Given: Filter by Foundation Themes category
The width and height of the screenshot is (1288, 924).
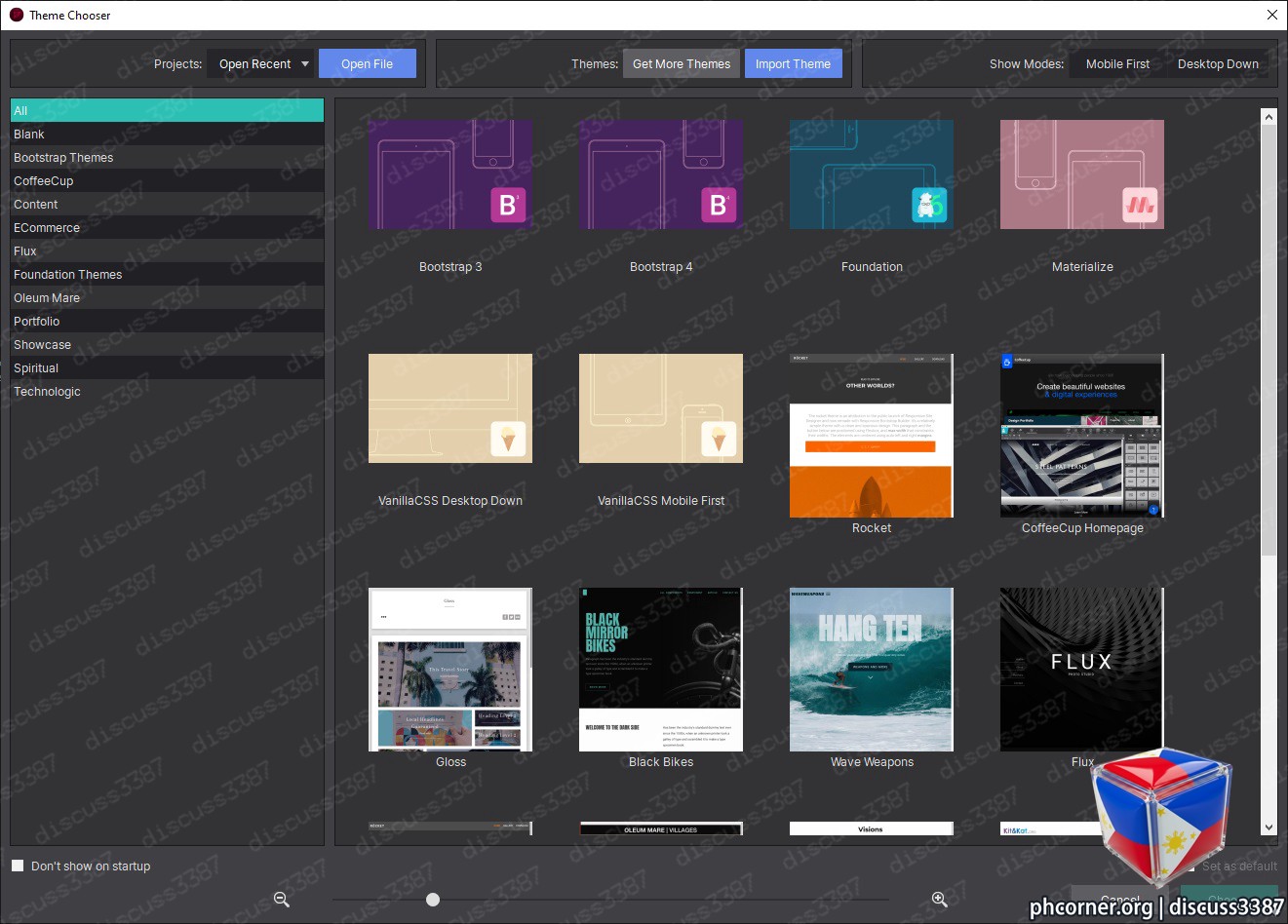Looking at the screenshot, I should pos(167,274).
